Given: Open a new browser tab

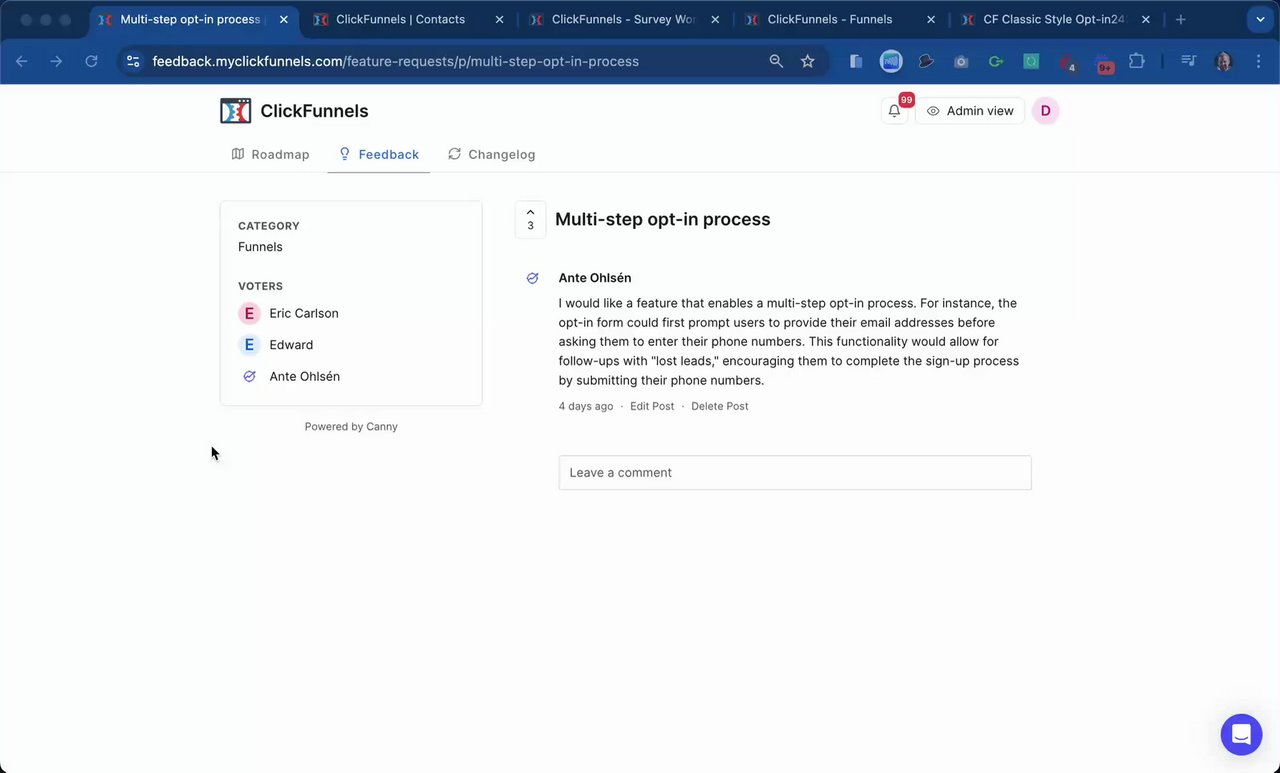Looking at the screenshot, I should pos(1181,20).
